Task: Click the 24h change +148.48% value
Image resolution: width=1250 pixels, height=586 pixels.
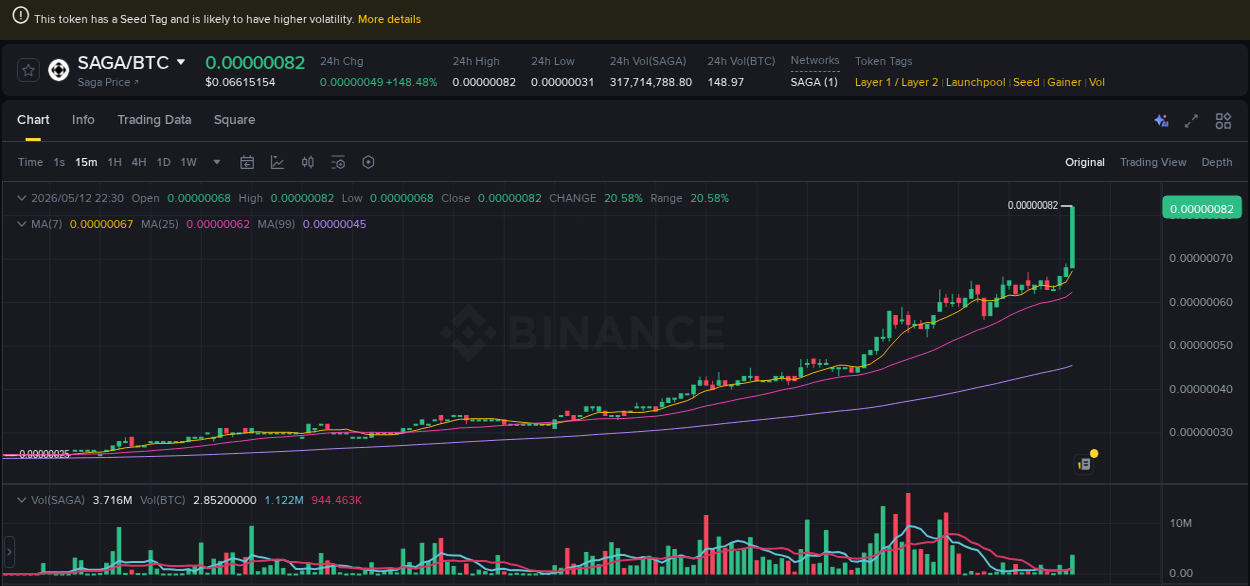Action: [x=413, y=82]
